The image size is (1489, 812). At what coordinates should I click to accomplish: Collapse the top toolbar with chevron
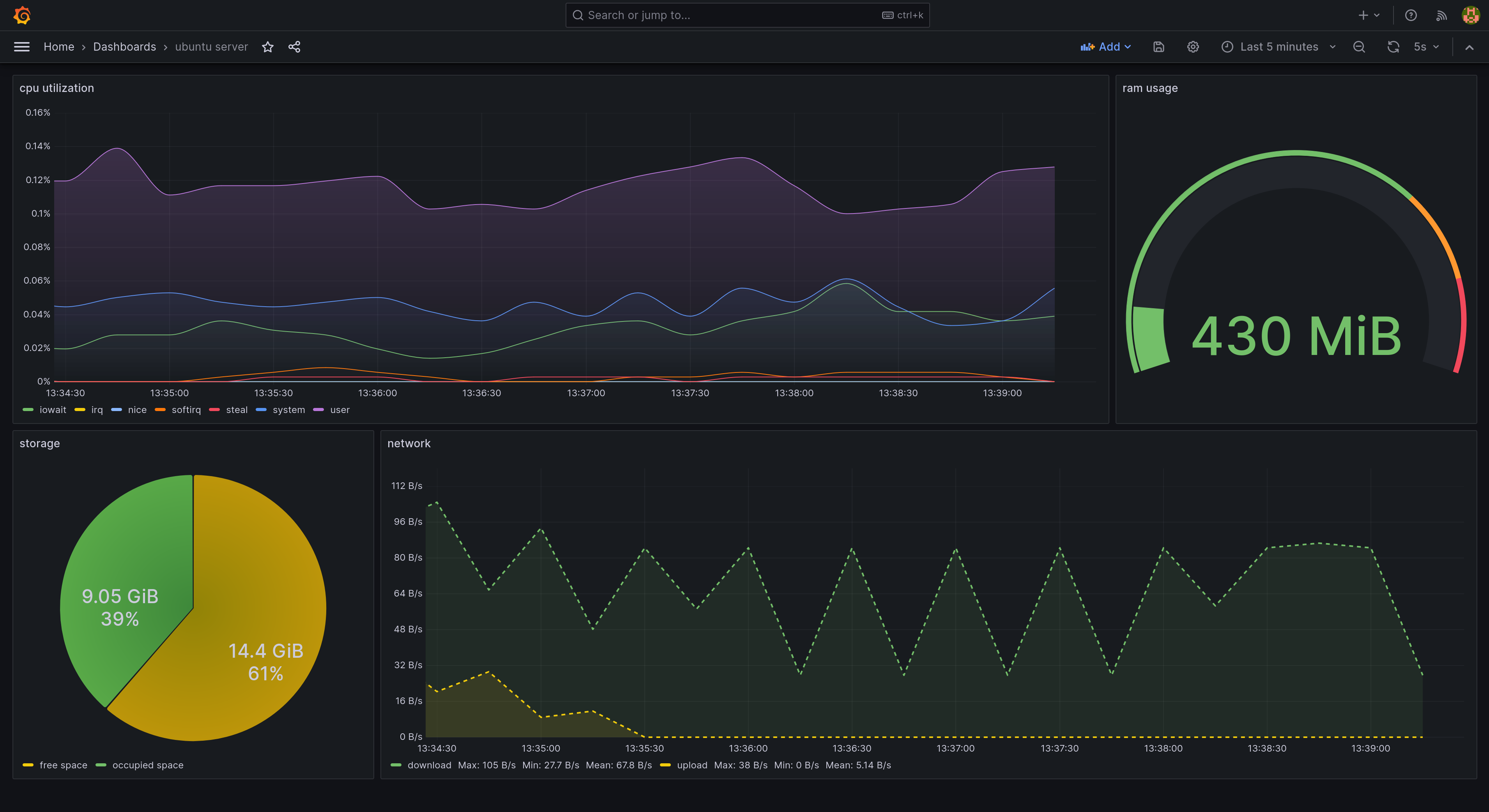1469,48
